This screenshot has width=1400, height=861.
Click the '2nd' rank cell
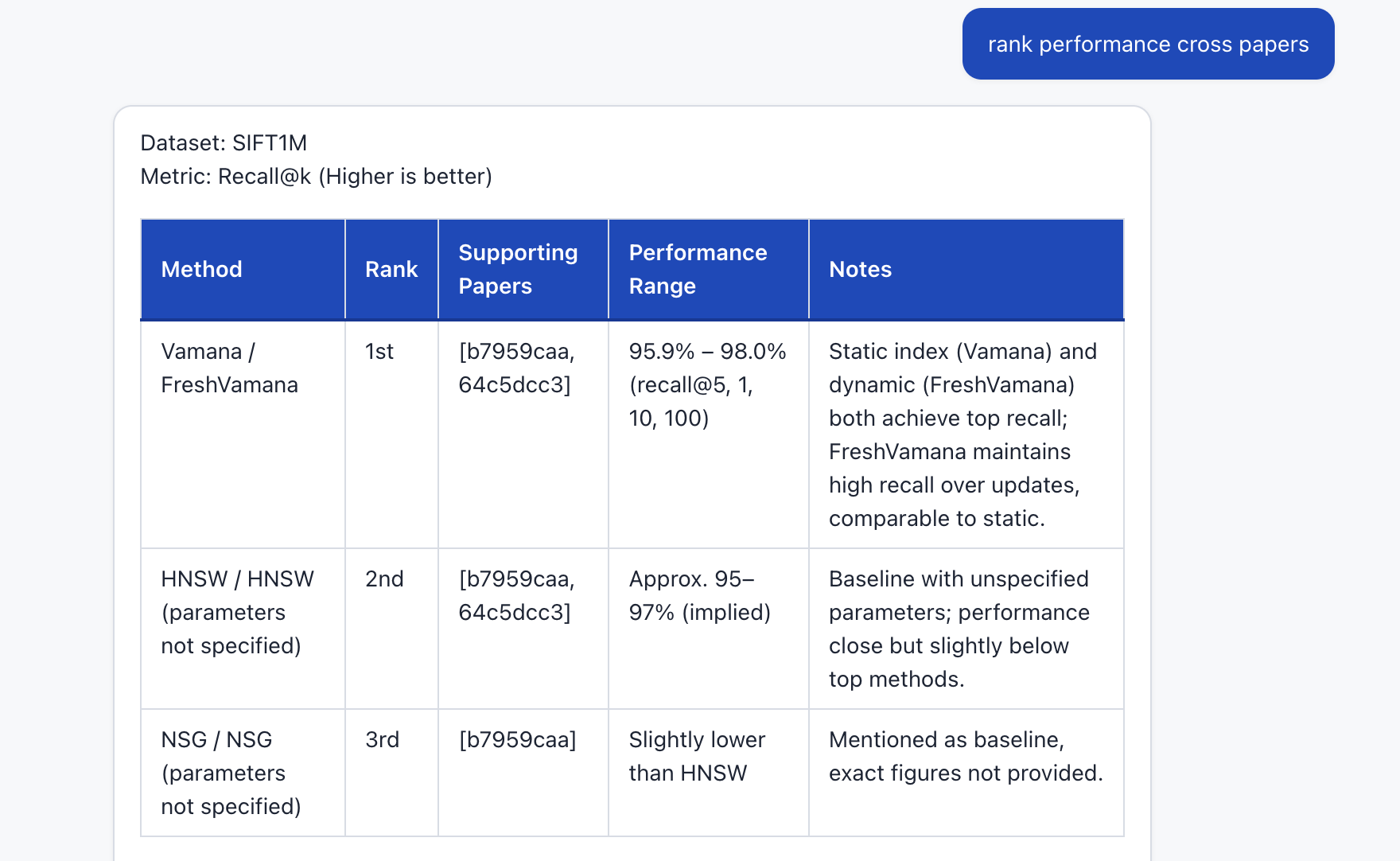pyautogui.click(x=384, y=579)
